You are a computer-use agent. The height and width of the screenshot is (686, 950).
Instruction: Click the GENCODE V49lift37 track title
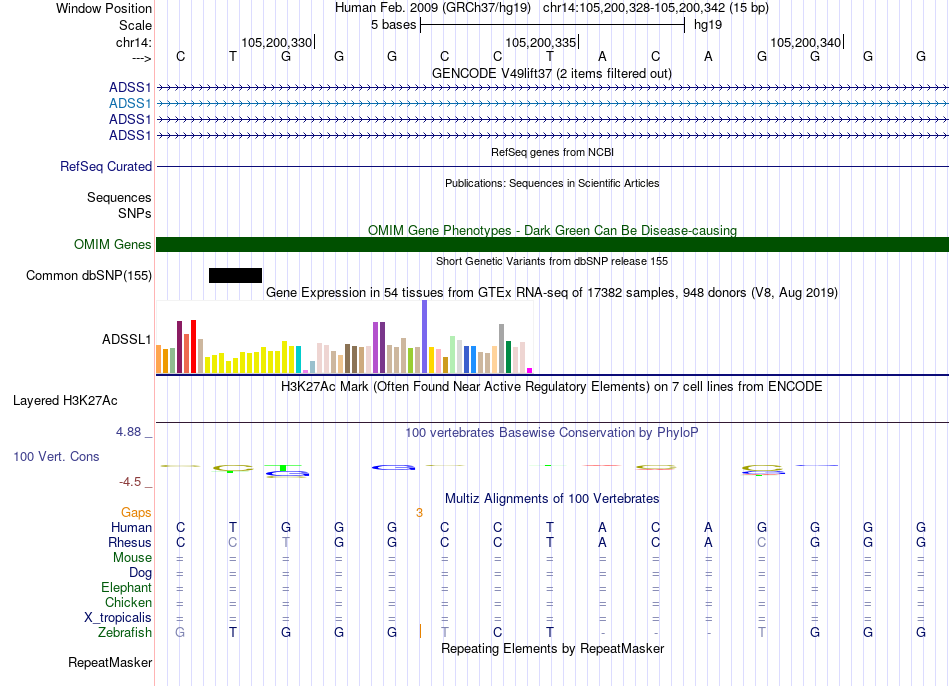pyautogui.click(x=551, y=74)
